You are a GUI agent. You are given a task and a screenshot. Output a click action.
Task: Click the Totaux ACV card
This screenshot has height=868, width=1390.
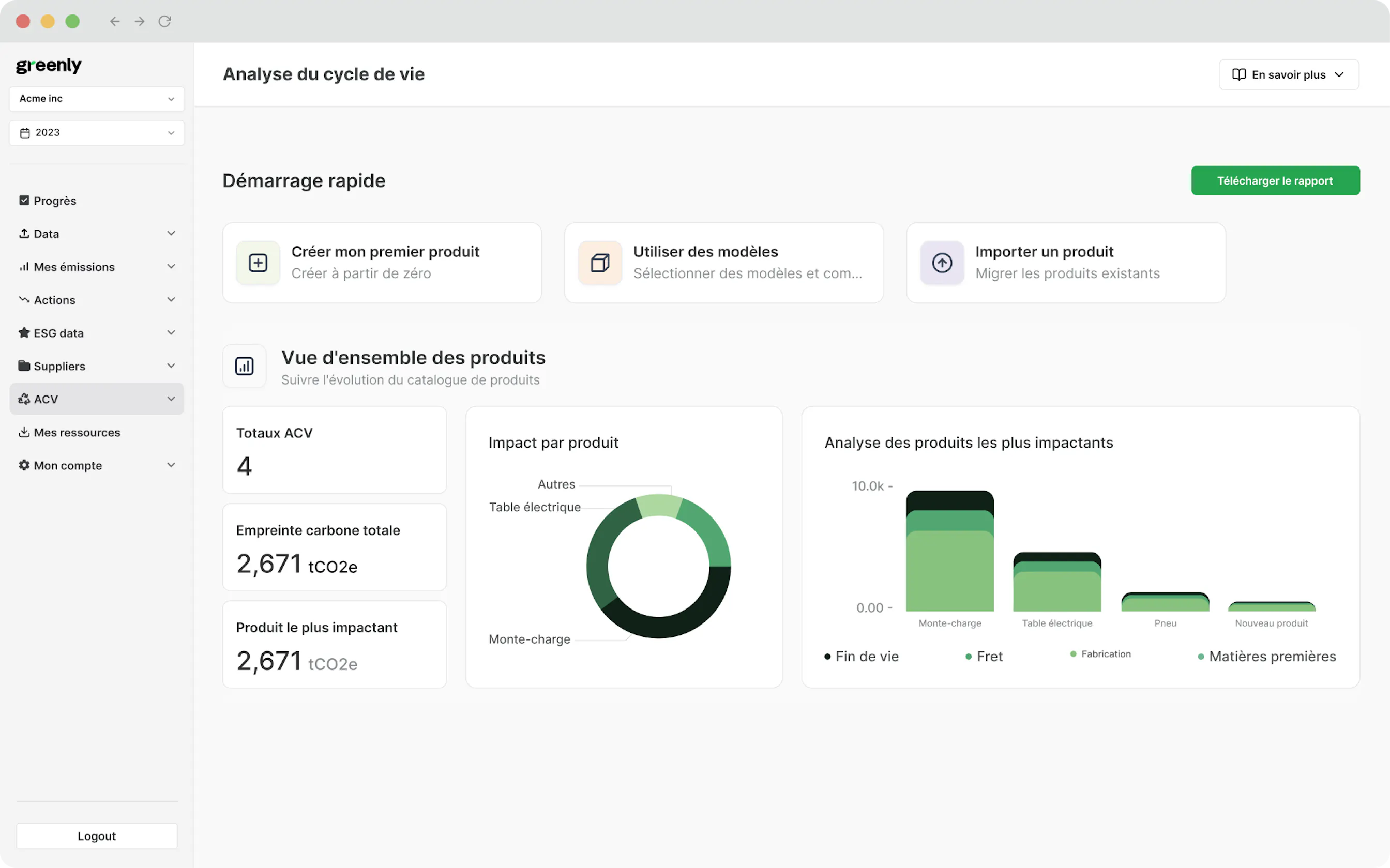[x=335, y=450]
